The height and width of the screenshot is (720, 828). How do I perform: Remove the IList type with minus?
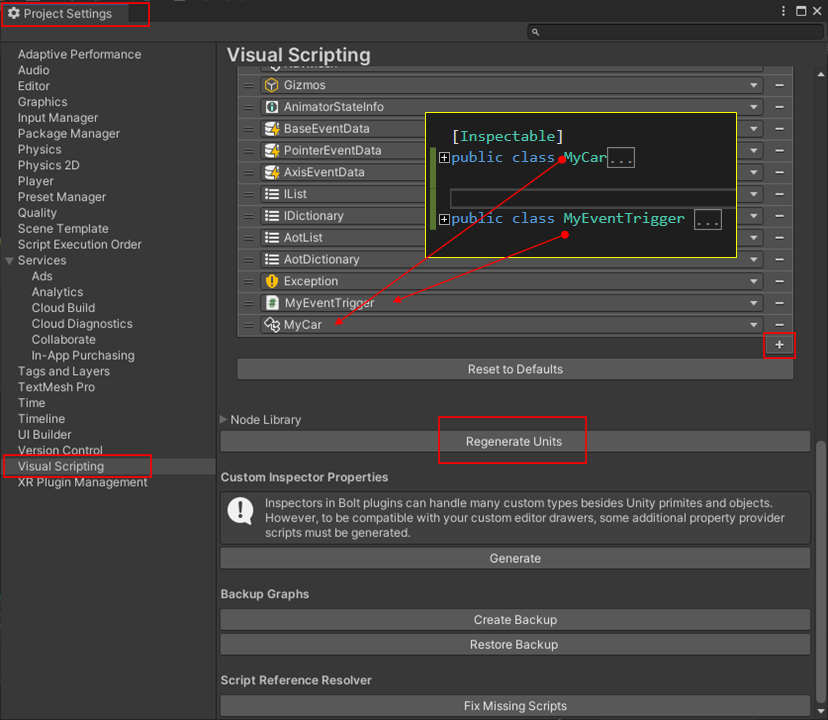point(779,194)
